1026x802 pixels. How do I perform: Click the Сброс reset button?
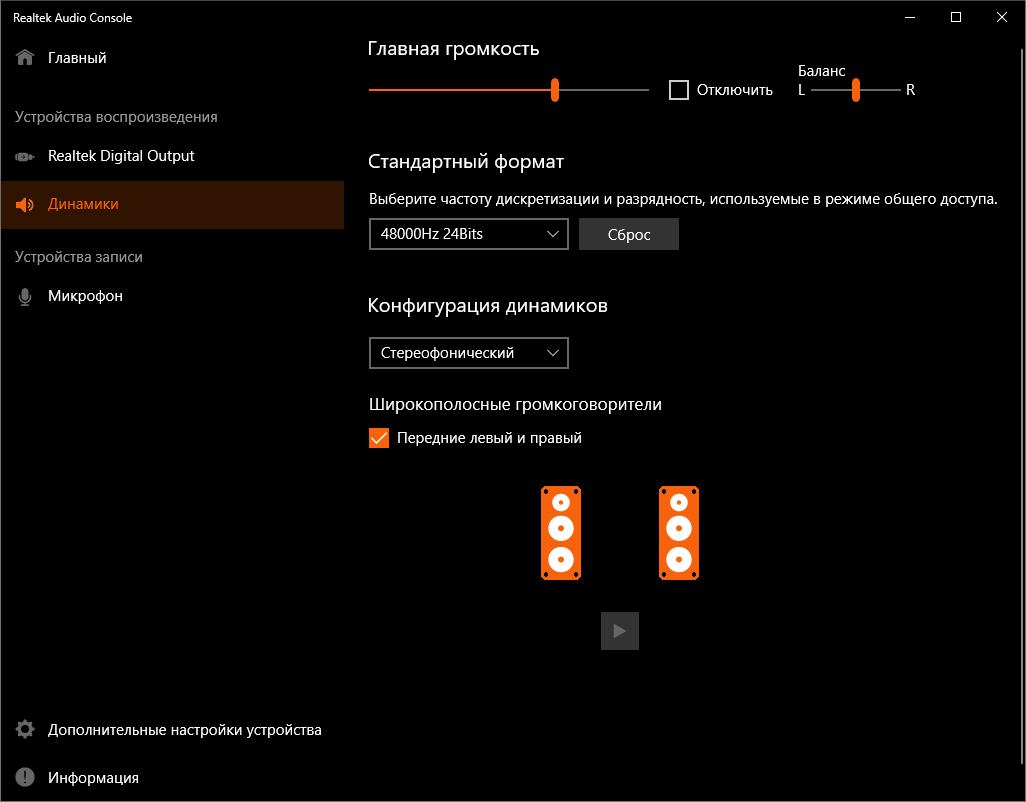pos(628,234)
